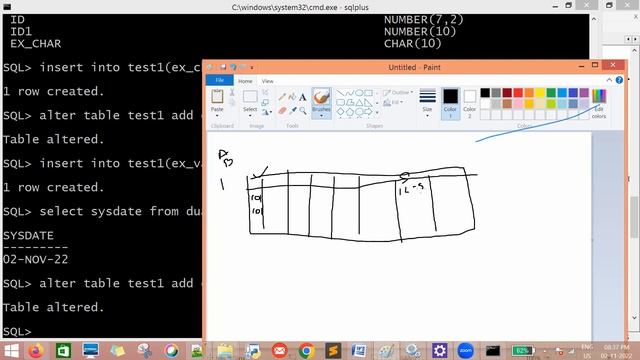
Task: Click the SQL> prompt line in cmd window
Action: 17,331
